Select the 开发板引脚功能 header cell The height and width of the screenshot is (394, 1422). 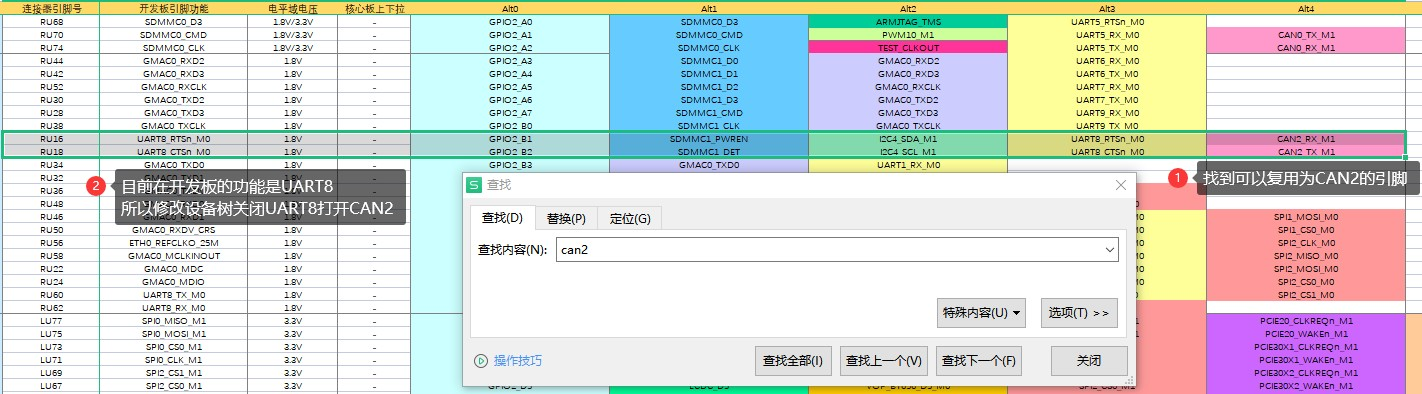pos(174,8)
